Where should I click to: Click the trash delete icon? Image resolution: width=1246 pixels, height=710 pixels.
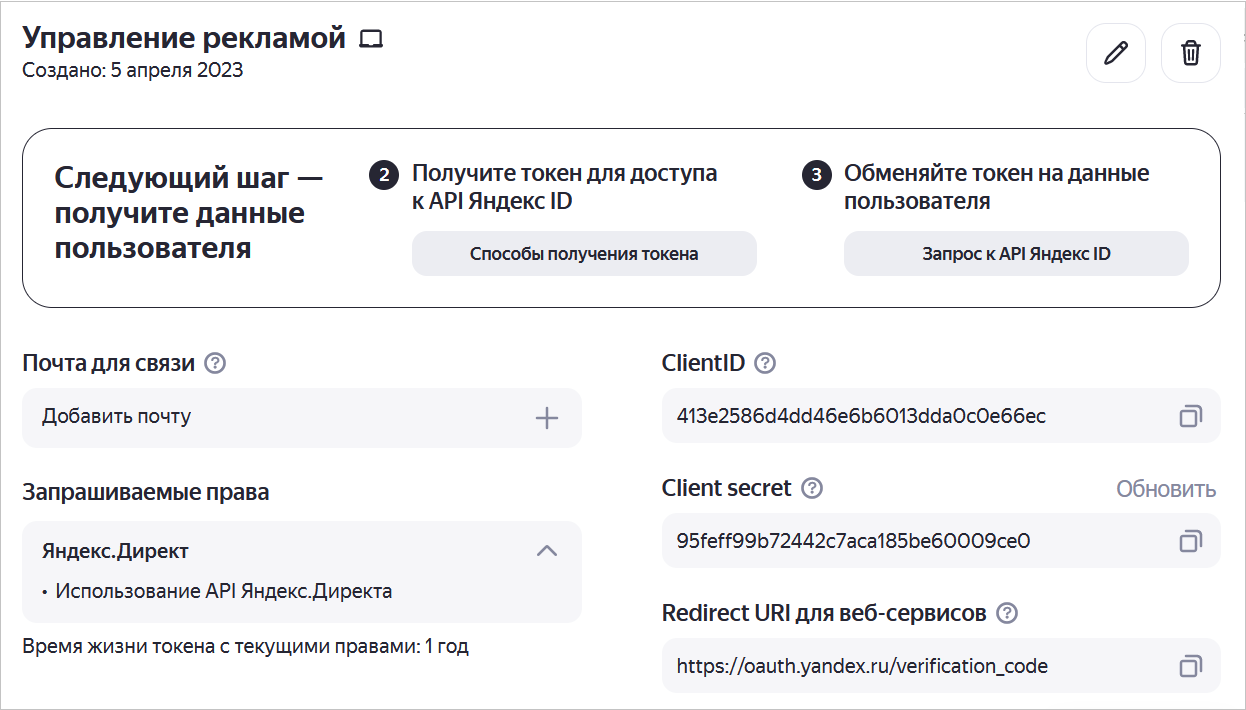click(x=1190, y=53)
